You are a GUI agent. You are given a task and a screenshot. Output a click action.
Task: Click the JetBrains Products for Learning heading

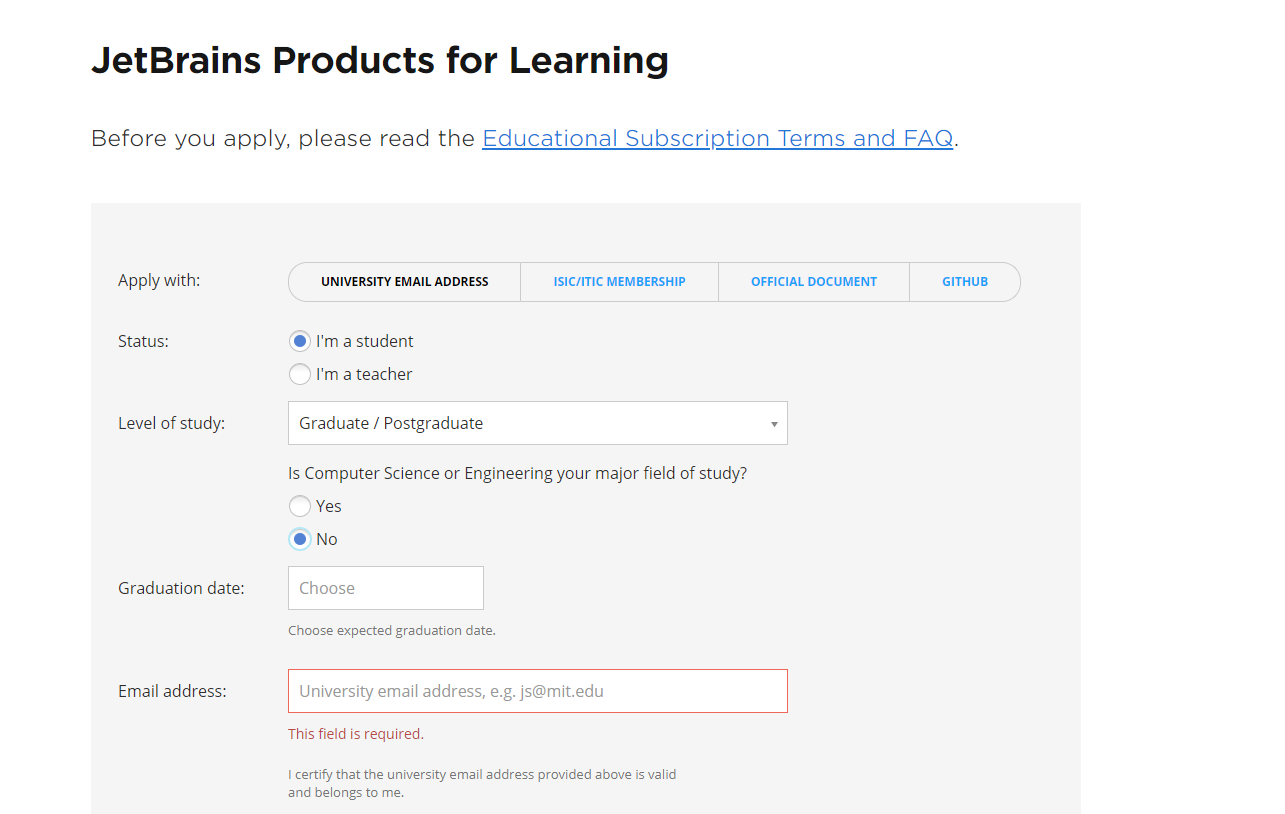click(x=379, y=61)
